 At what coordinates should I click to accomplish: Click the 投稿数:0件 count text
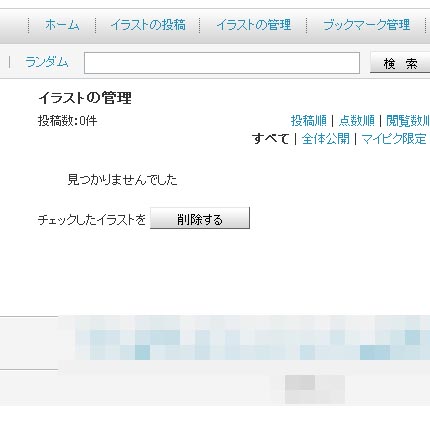coord(68,121)
